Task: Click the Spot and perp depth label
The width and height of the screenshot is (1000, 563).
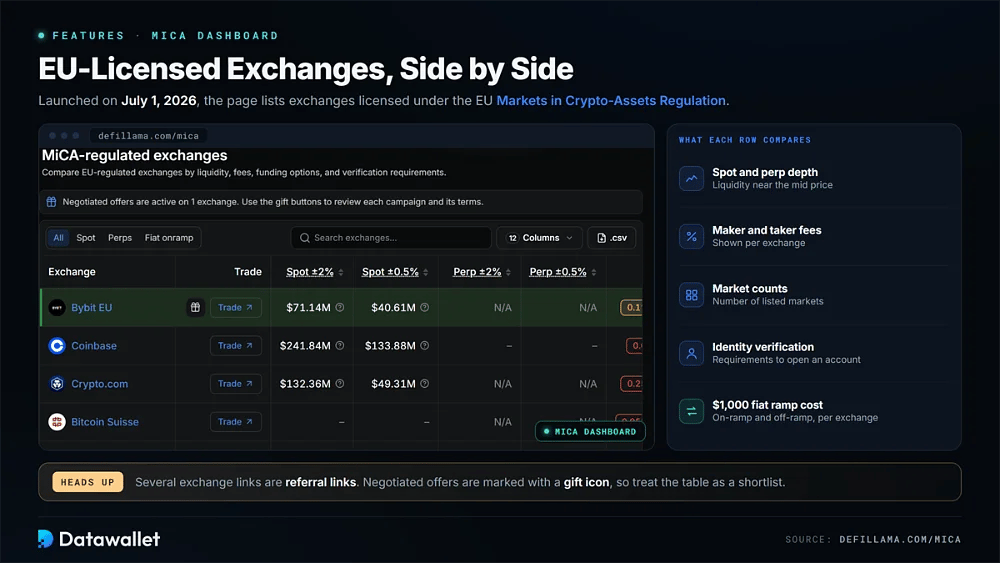Action: click(765, 172)
